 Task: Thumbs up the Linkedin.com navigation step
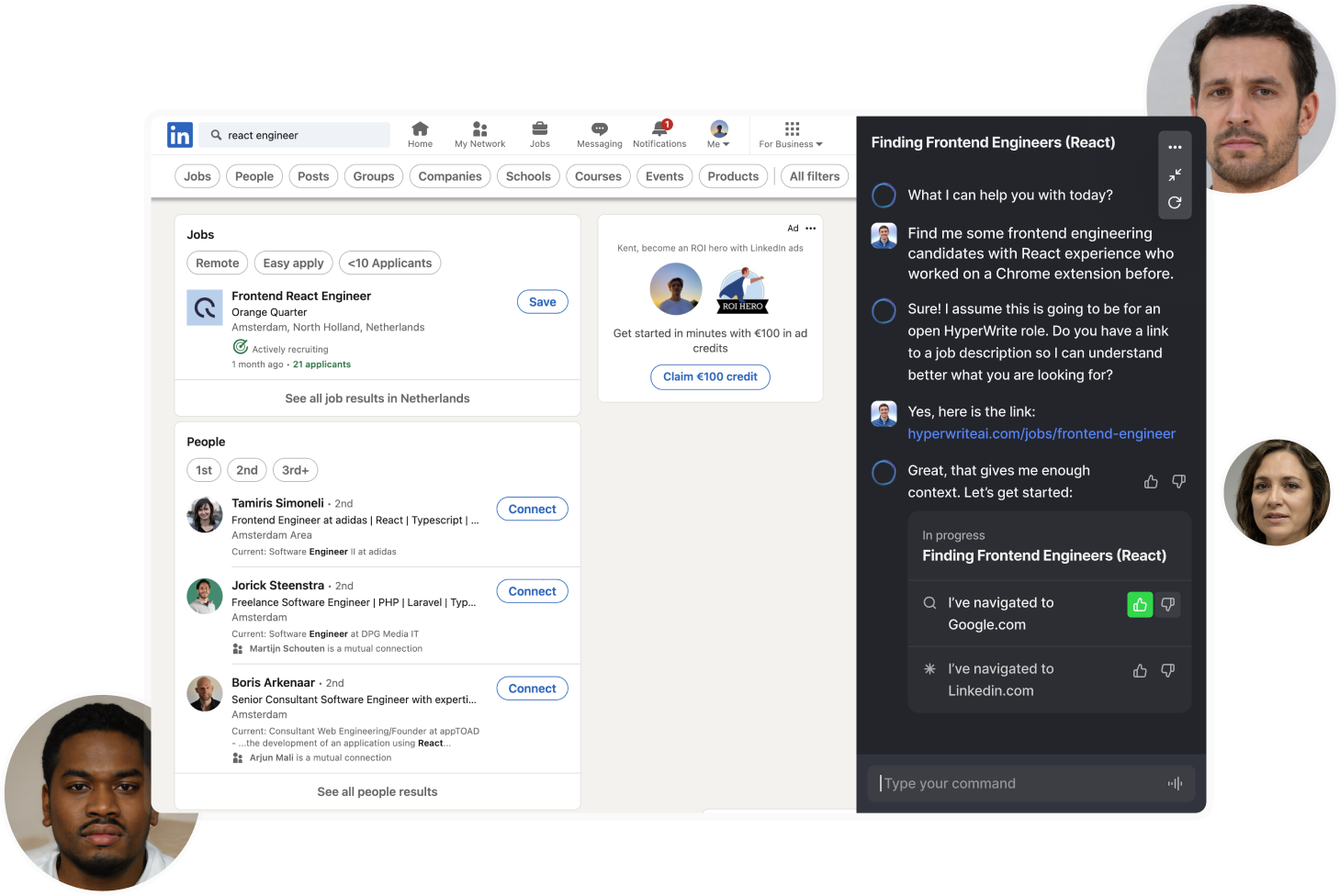(1140, 671)
